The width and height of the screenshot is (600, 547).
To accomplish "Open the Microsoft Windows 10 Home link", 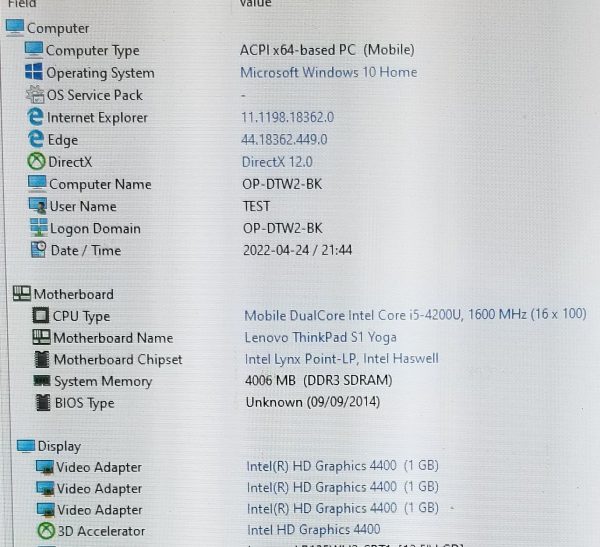I will pyautogui.click(x=328, y=72).
